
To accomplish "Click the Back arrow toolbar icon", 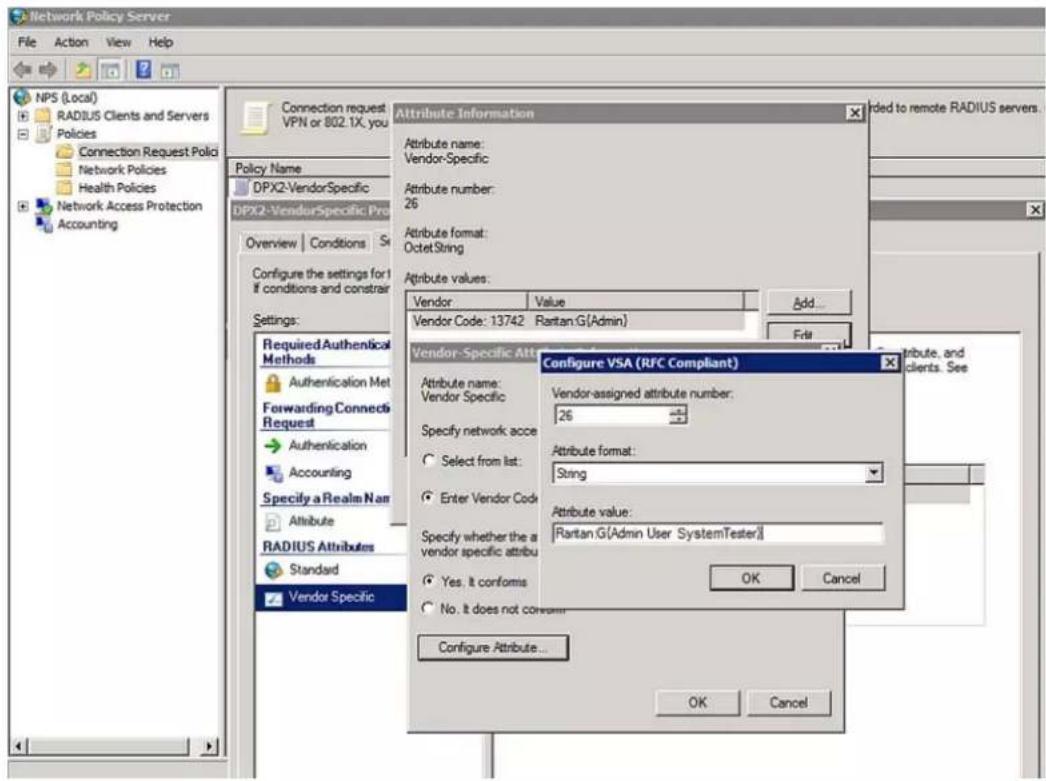I will click(x=22, y=69).
